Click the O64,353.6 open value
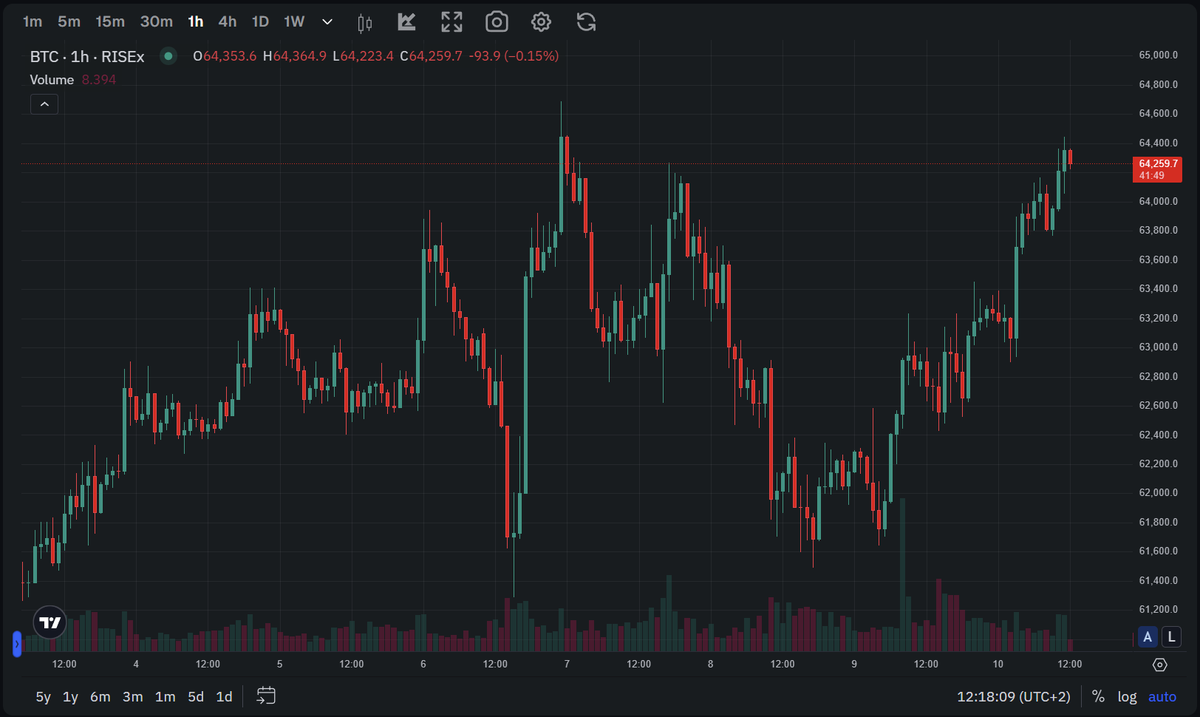 coord(224,56)
